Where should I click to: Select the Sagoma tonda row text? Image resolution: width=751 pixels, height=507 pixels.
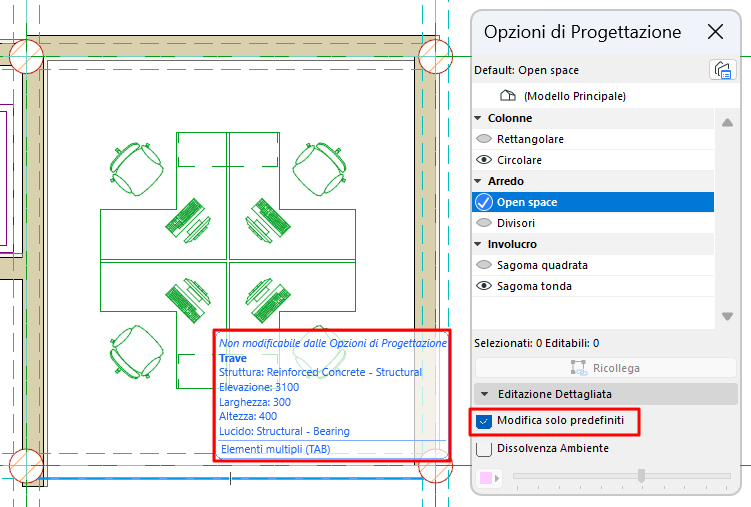pyautogui.click(x=534, y=286)
